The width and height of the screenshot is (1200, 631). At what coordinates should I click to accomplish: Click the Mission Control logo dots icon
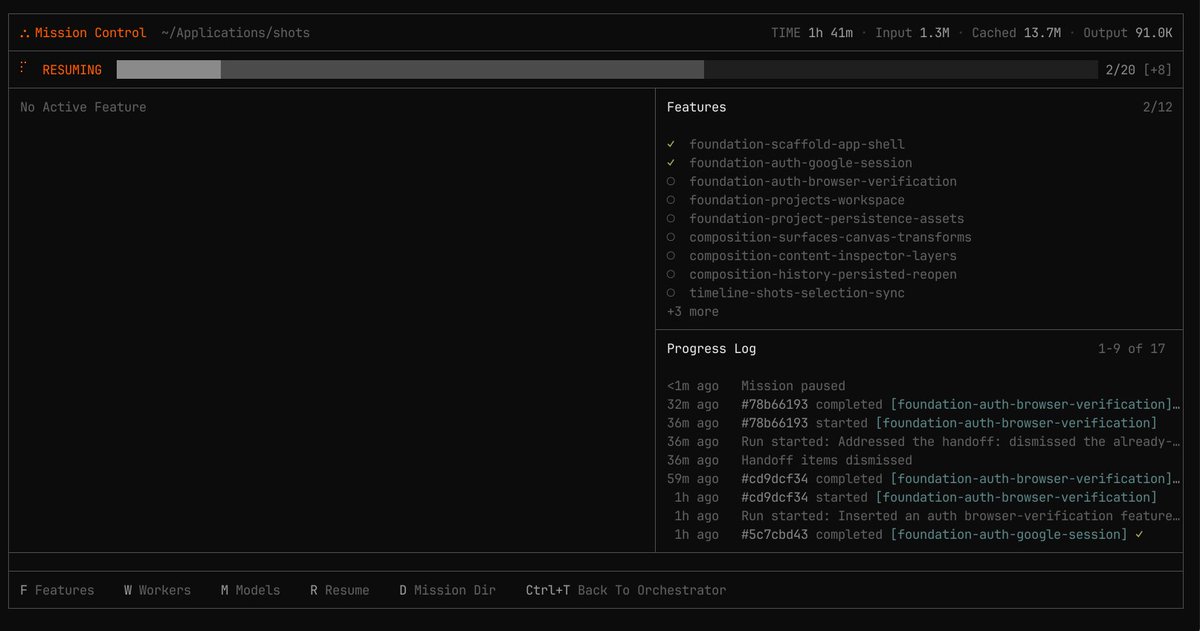[x=24, y=33]
